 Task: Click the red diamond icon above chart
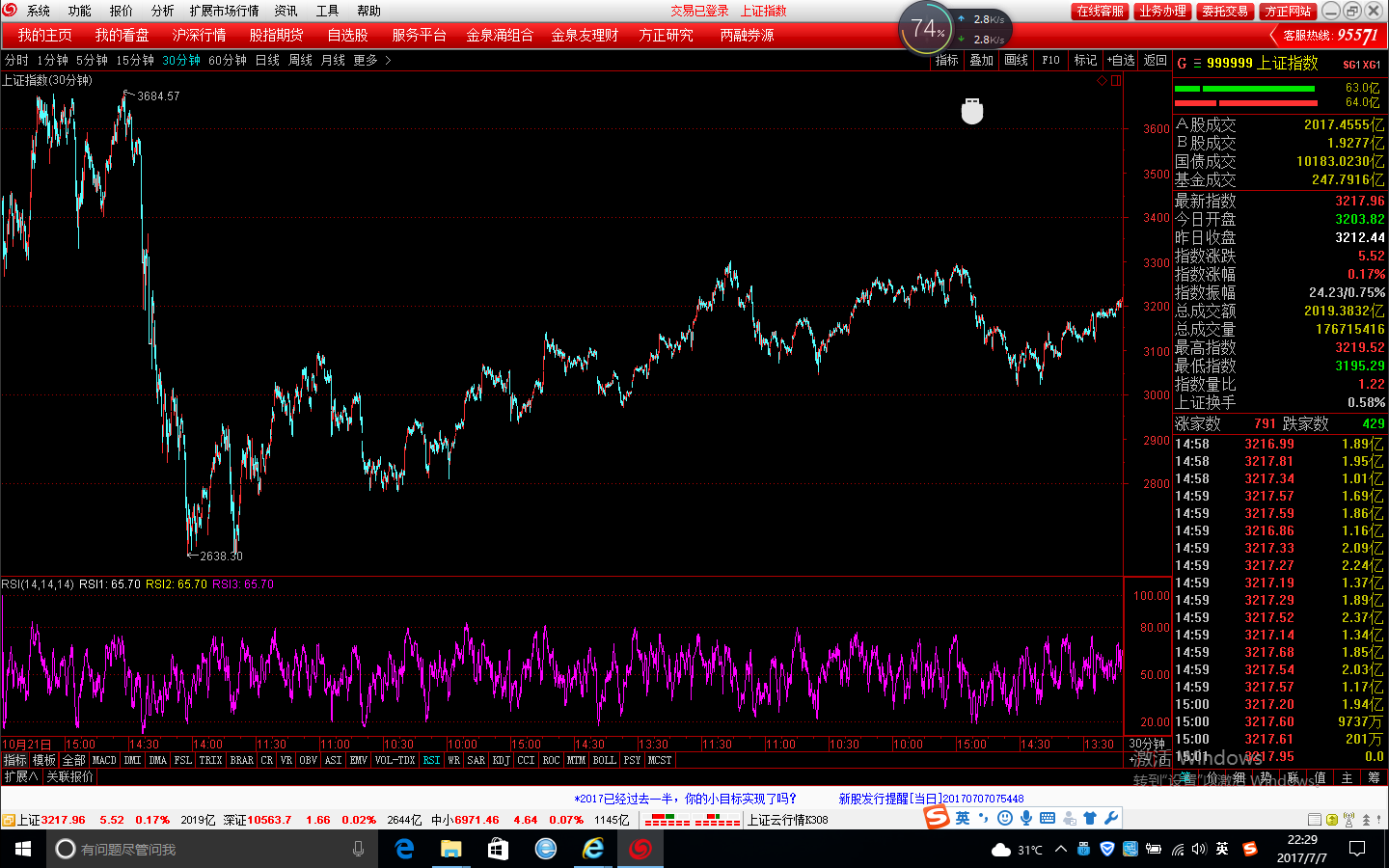(1102, 81)
